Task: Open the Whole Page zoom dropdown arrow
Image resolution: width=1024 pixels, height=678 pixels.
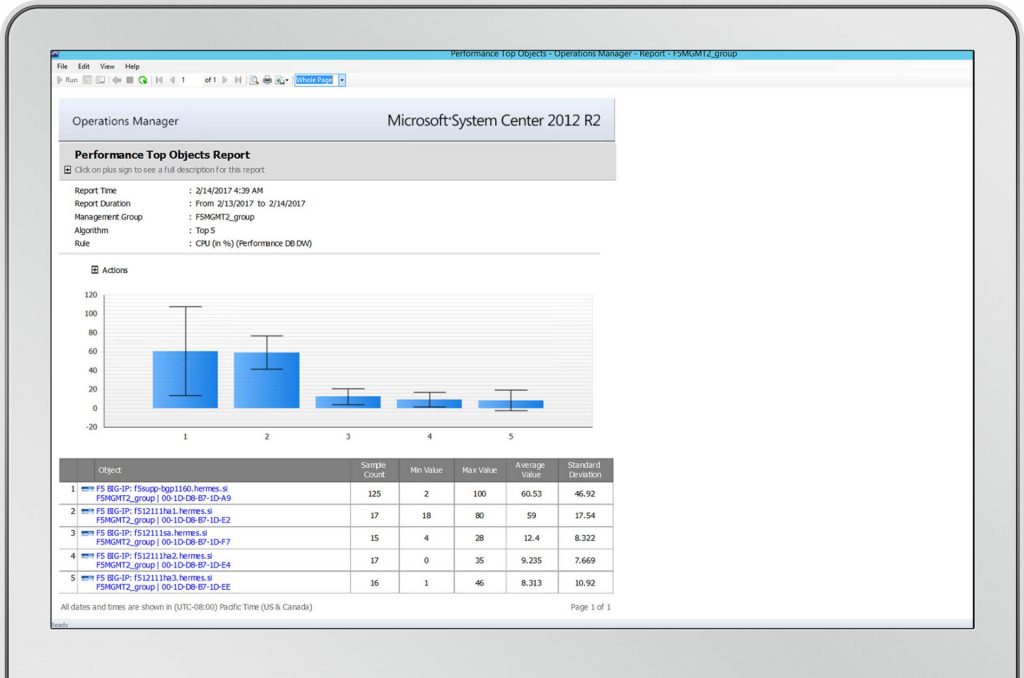Action: click(x=342, y=80)
